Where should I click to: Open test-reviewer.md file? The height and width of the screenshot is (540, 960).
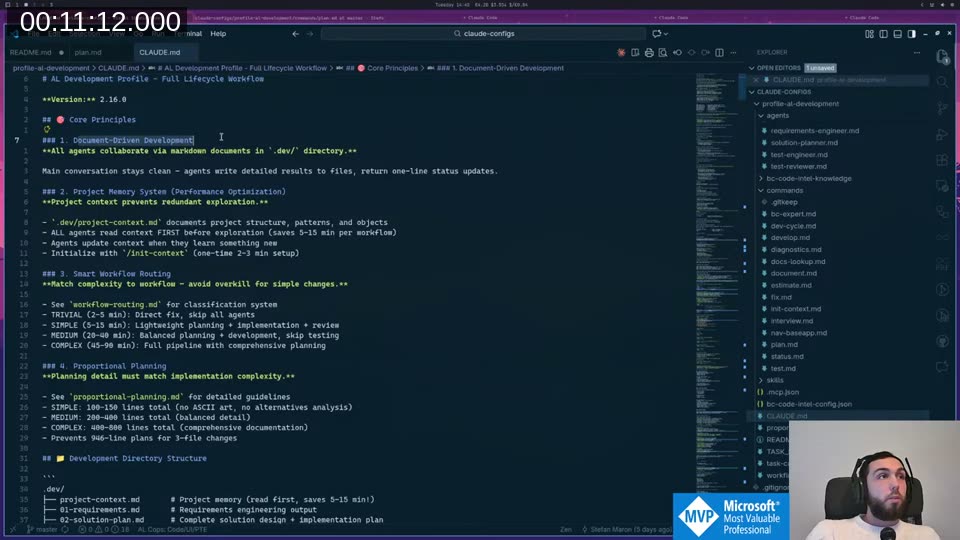(x=798, y=167)
